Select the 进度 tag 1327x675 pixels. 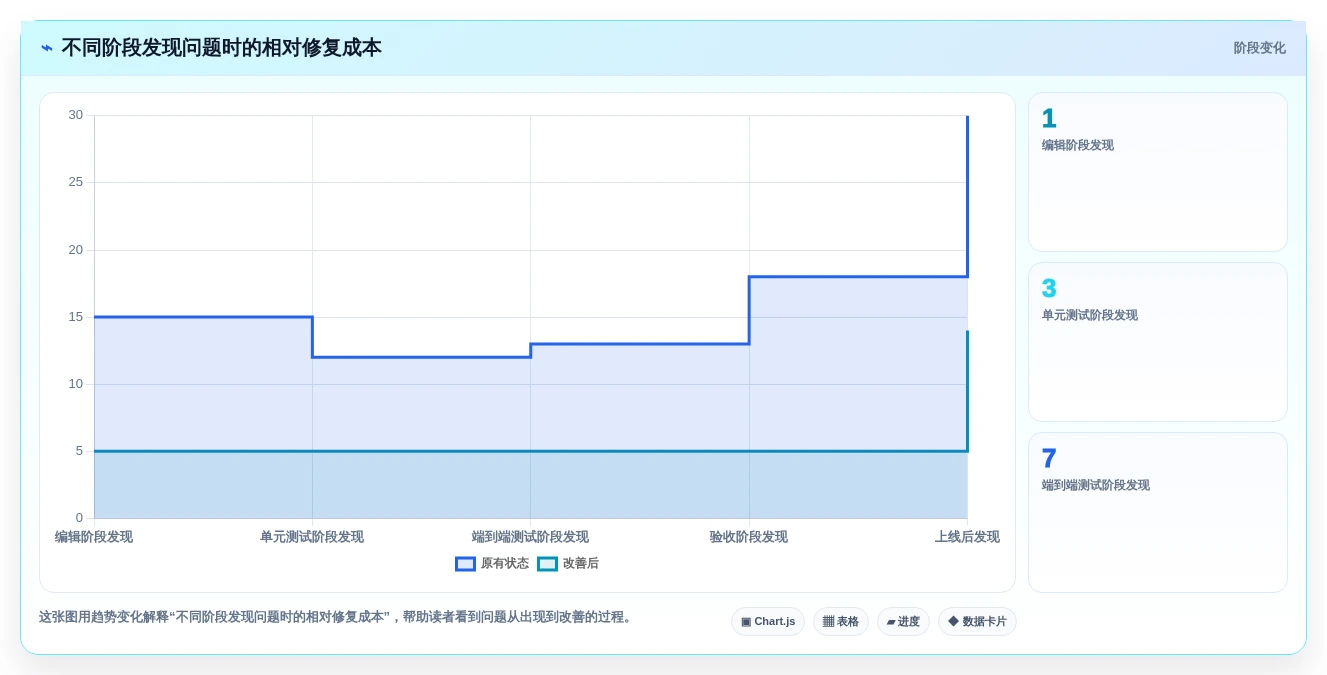click(903, 622)
